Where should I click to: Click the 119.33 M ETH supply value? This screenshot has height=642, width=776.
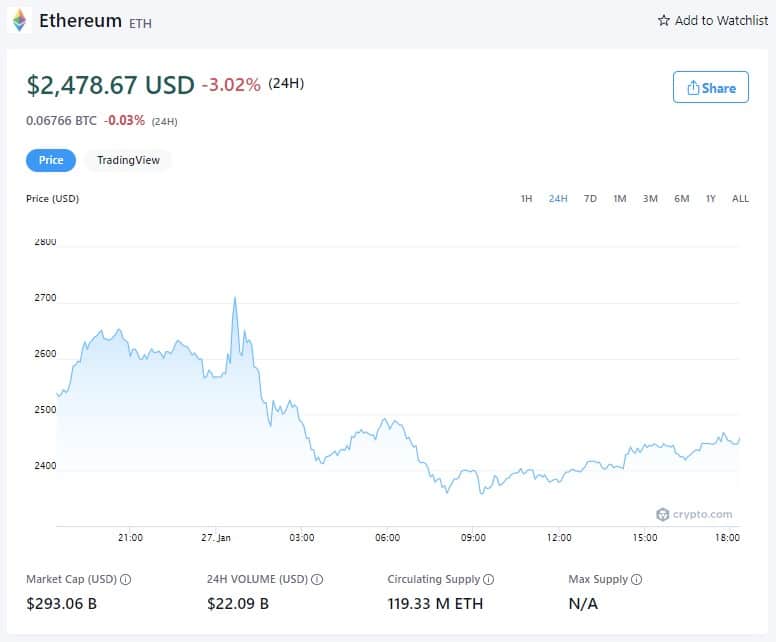[x=435, y=603]
